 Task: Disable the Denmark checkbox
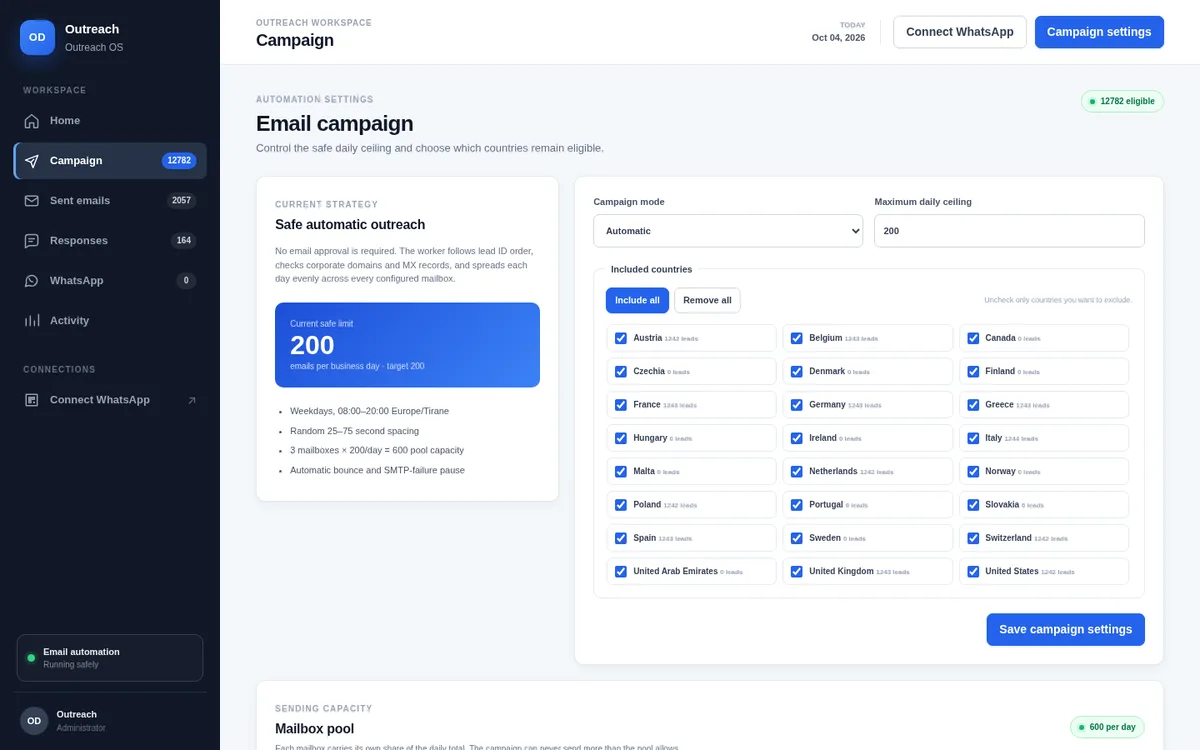797,371
